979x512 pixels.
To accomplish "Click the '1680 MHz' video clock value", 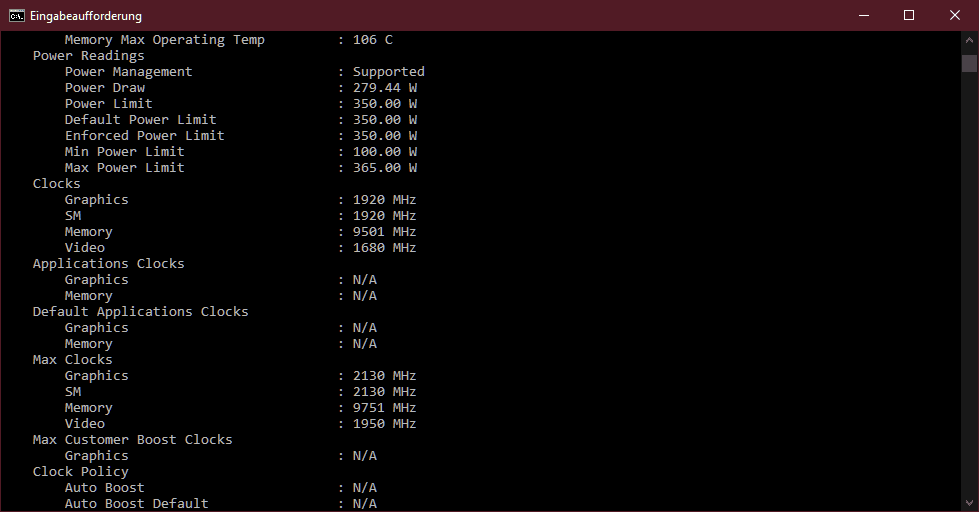I will click(384, 248).
